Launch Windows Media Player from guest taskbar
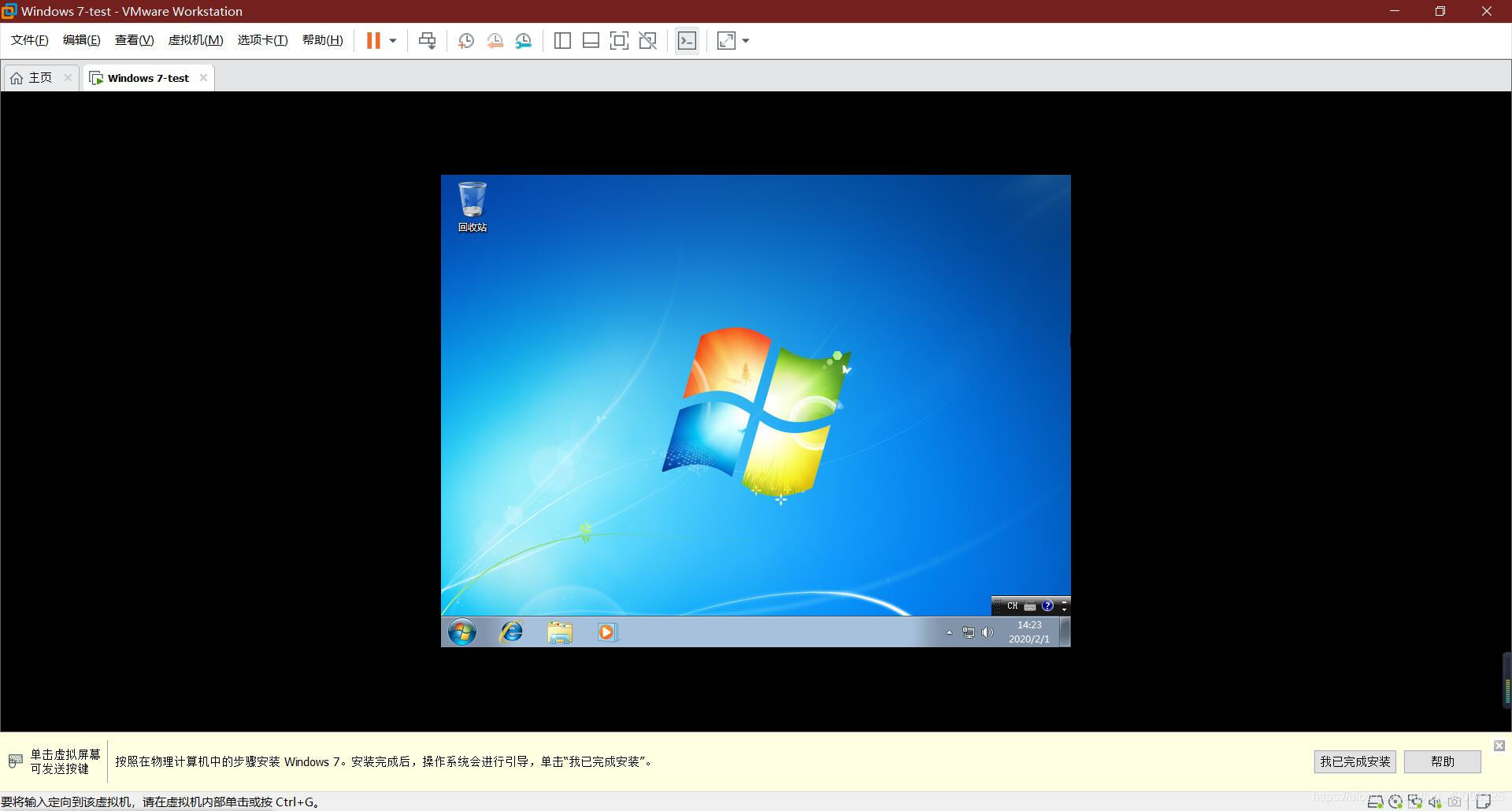 point(607,632)
